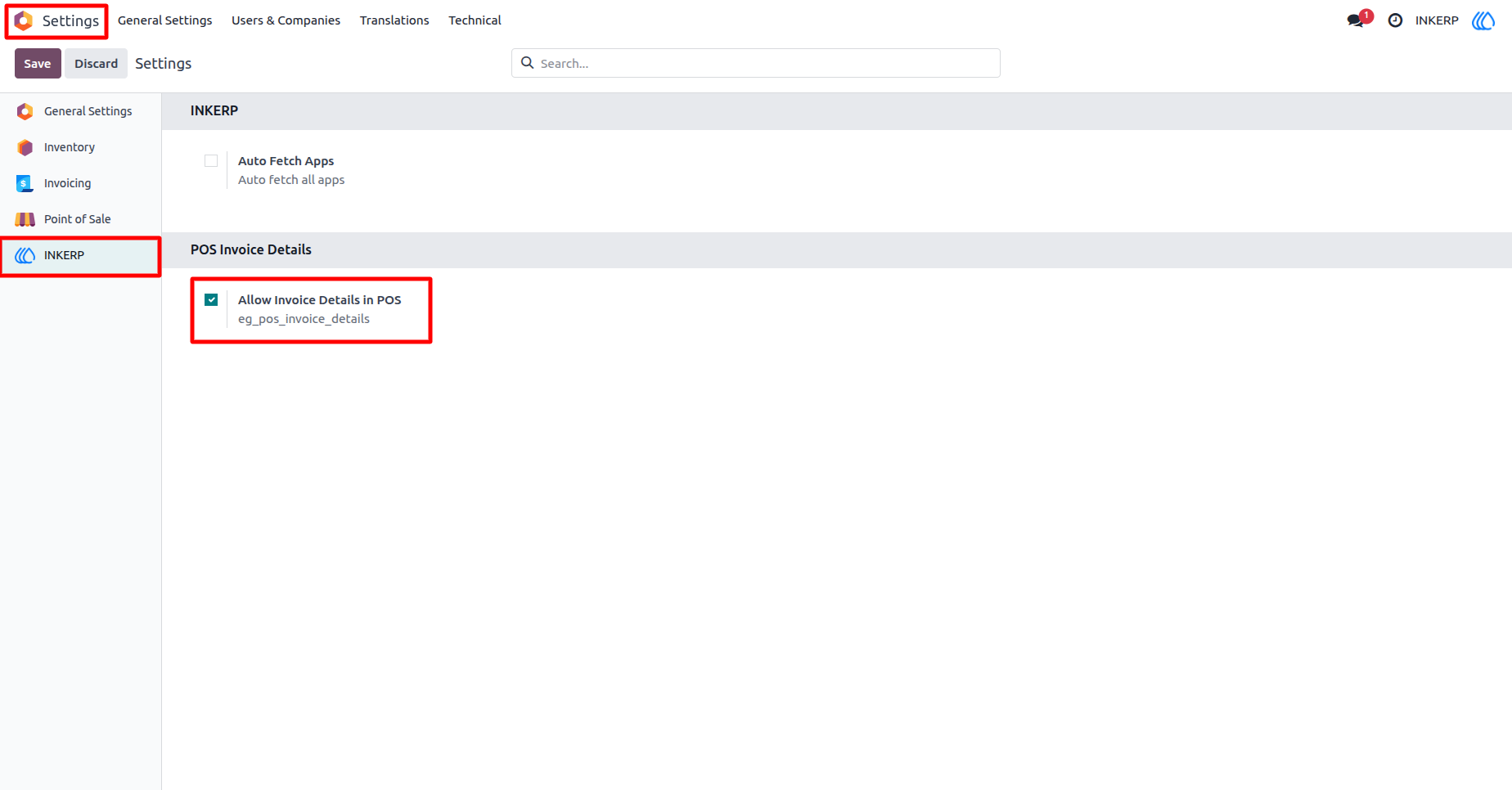Click the Auto fetch all apps description
Image resolution: width=1512 pixels, height=790 pixels.
coord(291,180)
